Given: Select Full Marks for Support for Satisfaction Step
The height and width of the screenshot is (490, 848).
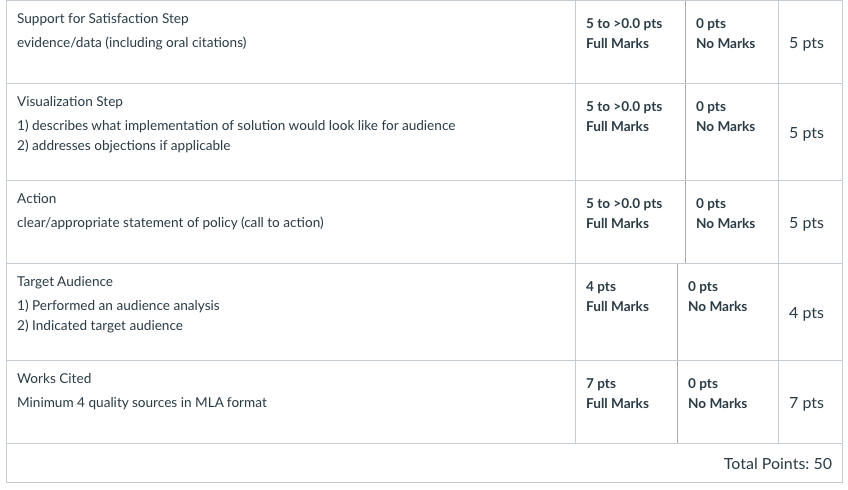Looking at the screenshot, I should (x=630, y=42).
